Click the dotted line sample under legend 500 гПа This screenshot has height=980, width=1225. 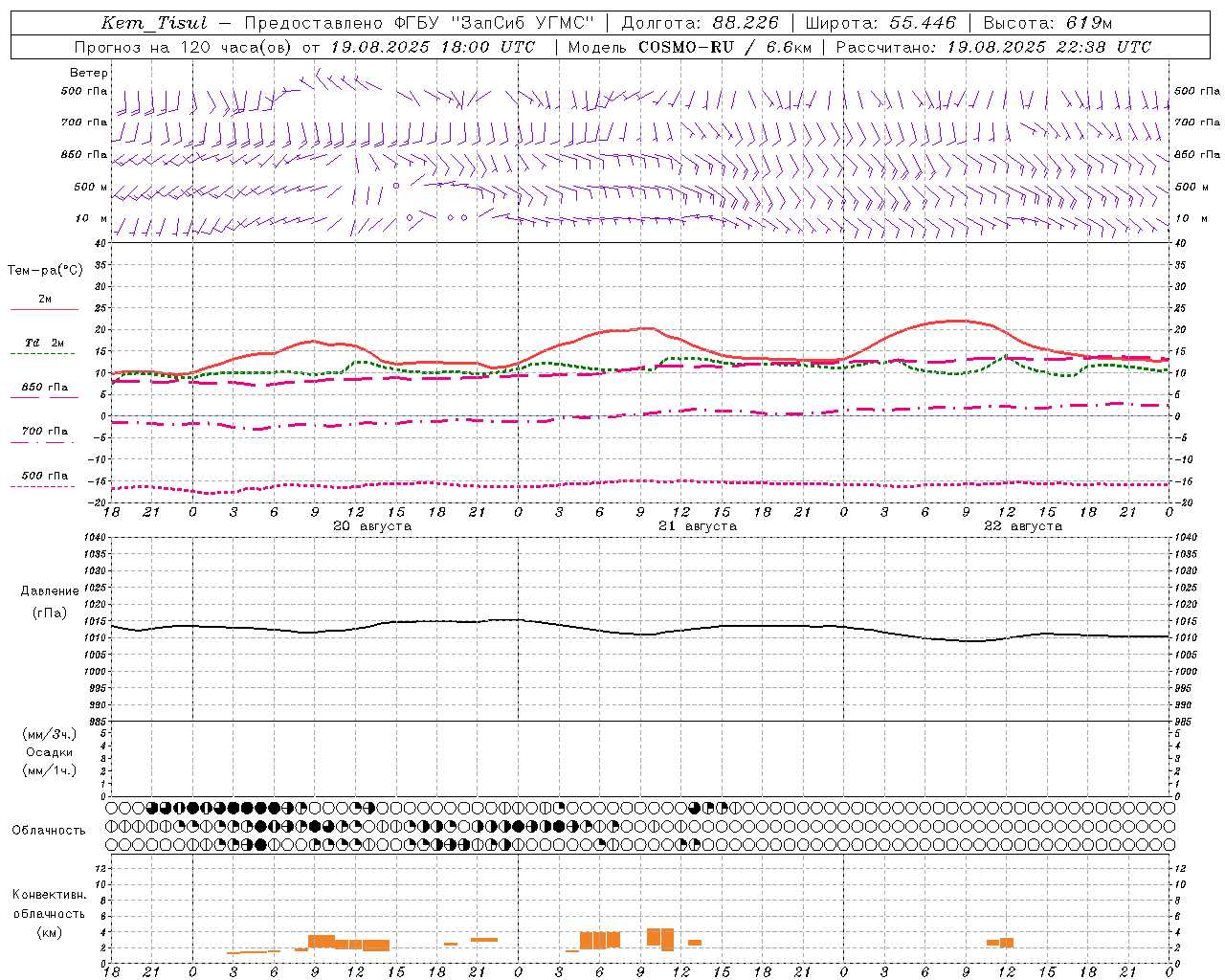(x=42, y=486)
